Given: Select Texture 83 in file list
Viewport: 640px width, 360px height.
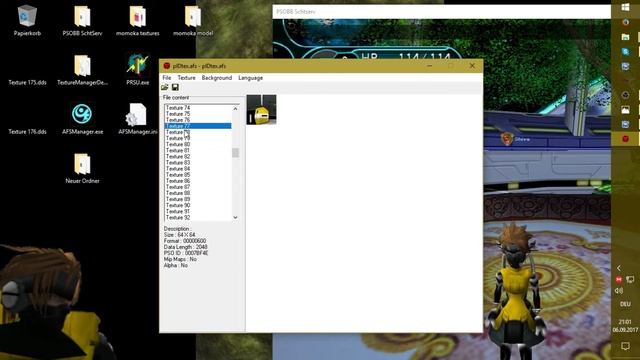Looking at the screenshot, I should (198, 162).
